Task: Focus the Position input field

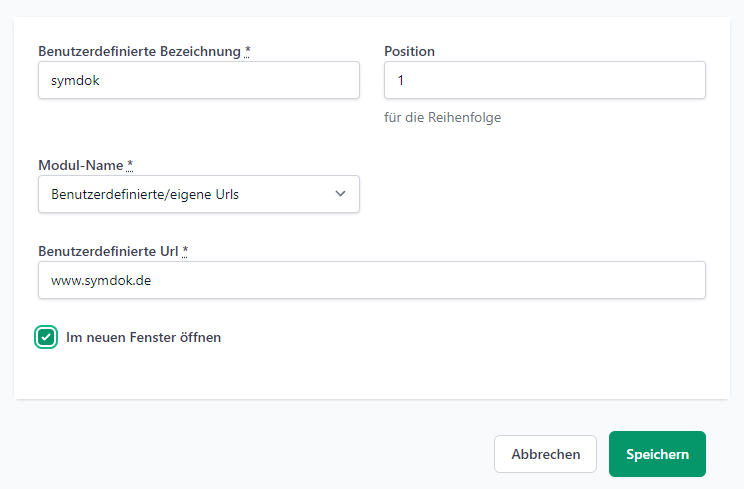Action: coord(545,80)
